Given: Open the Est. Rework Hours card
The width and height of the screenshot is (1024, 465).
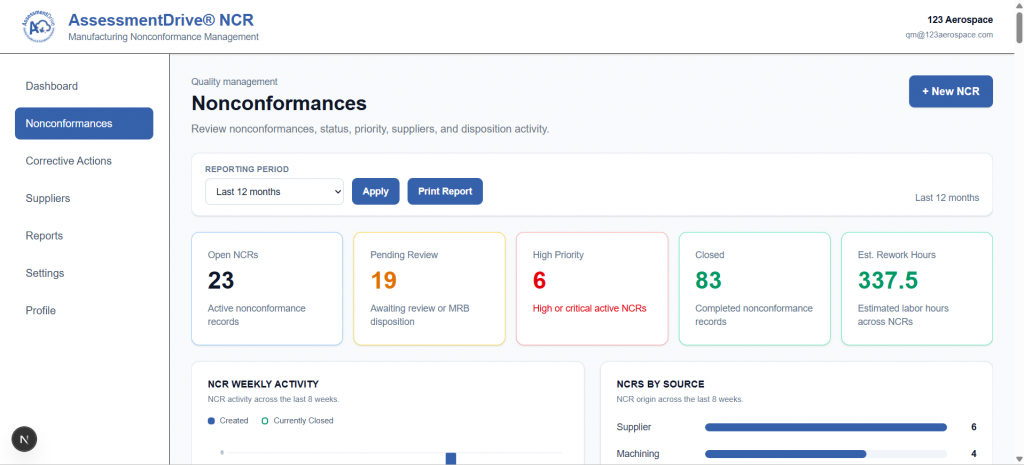Looking at the screenshot, I should (x=917, y=289).
